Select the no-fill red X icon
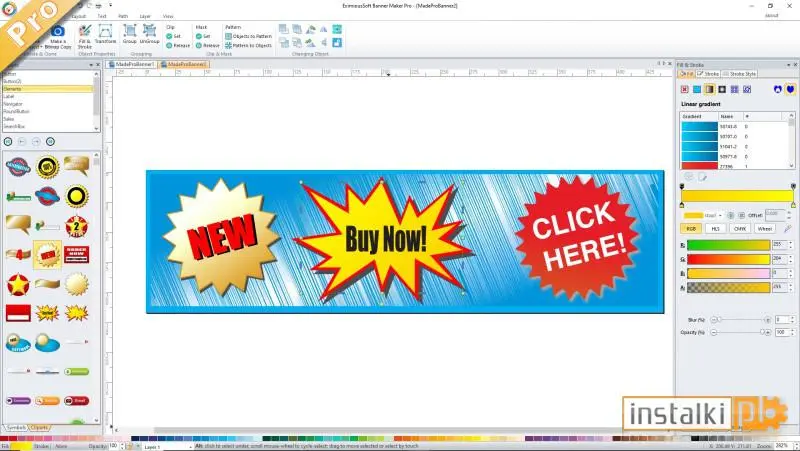 click(x=685, y=89)
